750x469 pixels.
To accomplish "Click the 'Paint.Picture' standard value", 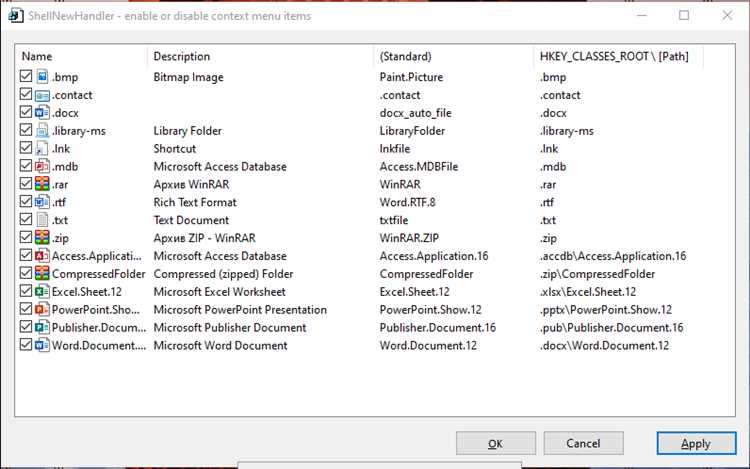I will [411, 77].
